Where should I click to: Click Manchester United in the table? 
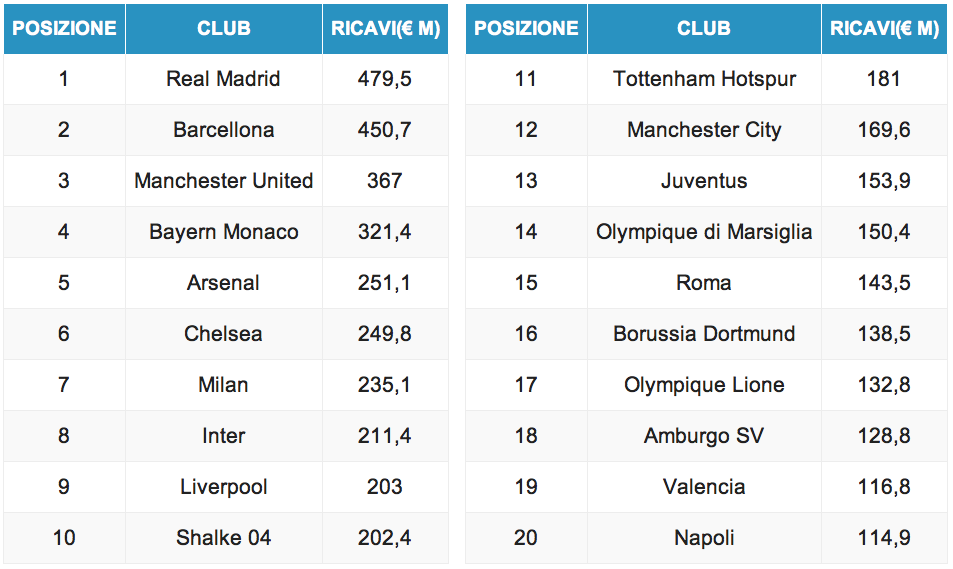point(223,181)
